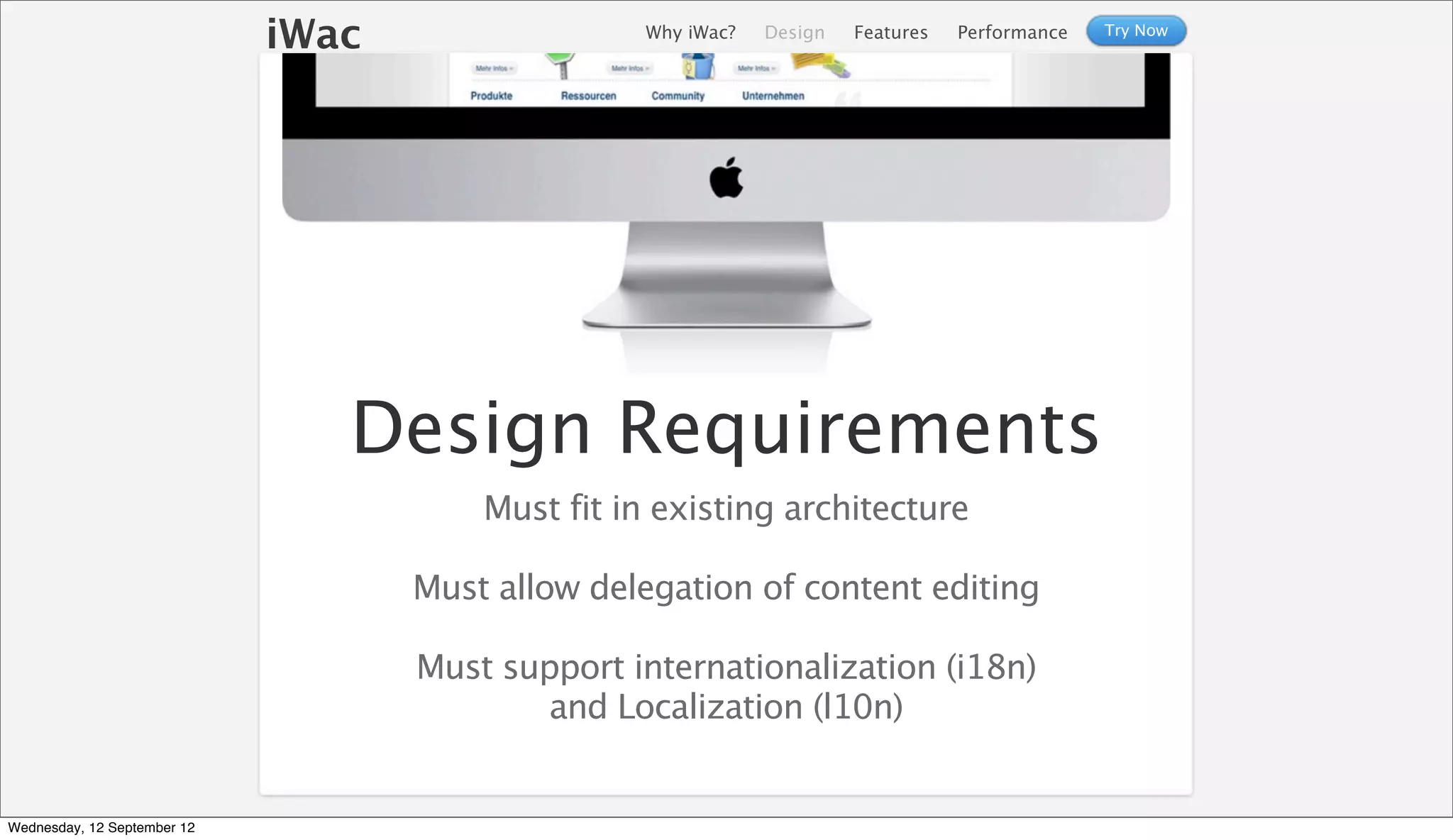The image size is (1453, 840).
Task: Click 'and Localization (l10n)' line
Action: click(x=726, y=707)
